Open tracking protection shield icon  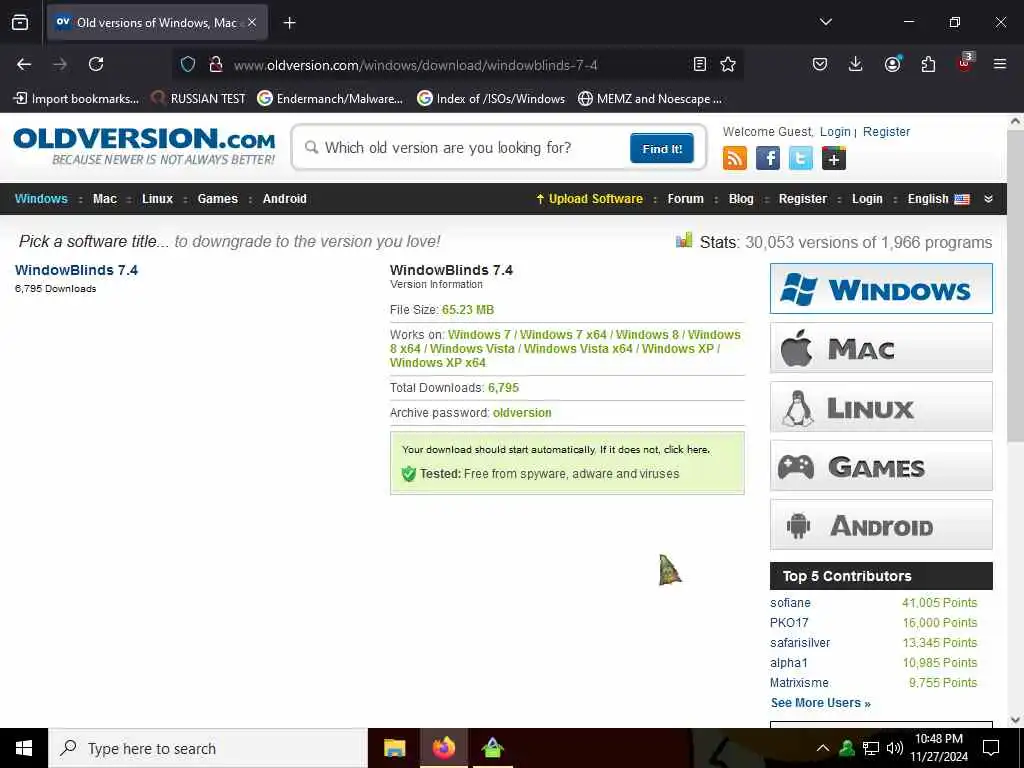(188, 64)
